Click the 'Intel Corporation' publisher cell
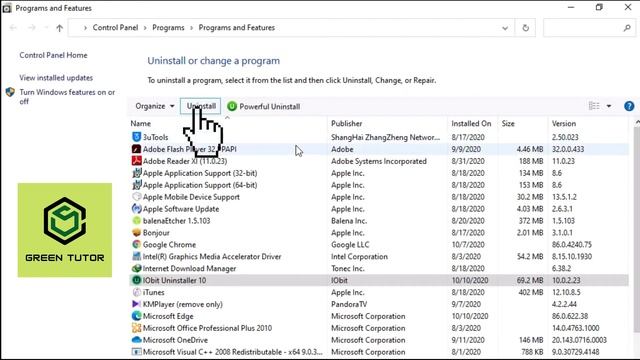The width and height of the screenshot is (640, 360). pyautogui.click(x=359, y=256)
